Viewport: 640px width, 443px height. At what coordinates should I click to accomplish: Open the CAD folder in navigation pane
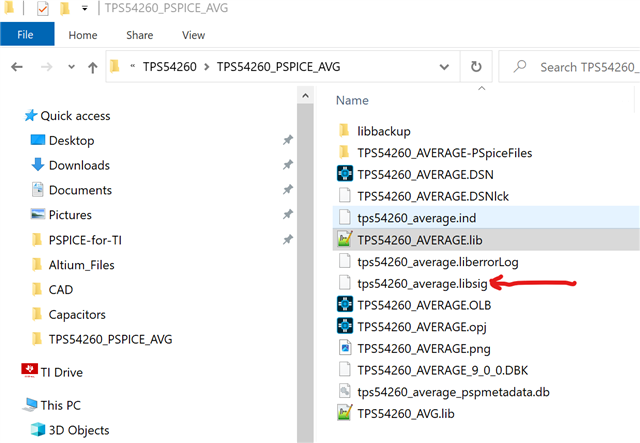[x=61, y=290]
